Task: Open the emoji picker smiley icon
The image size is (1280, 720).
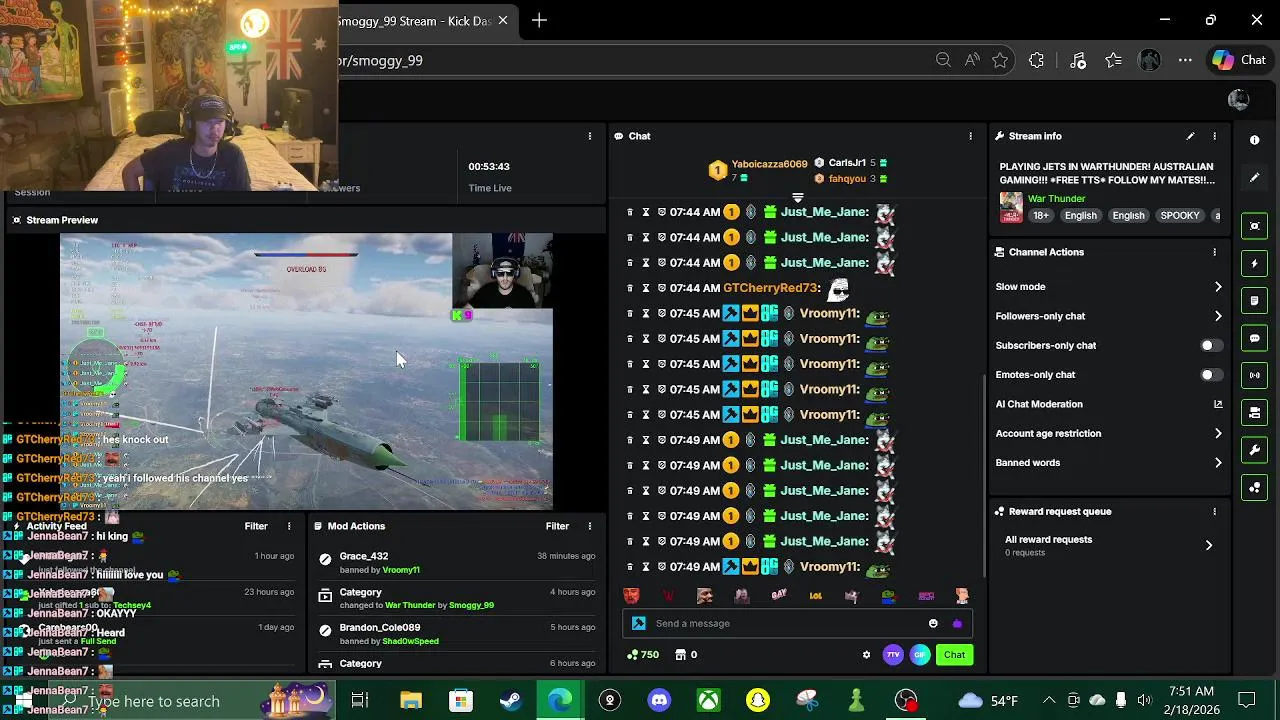Action: pyautogui.click(x=933, y=623)
